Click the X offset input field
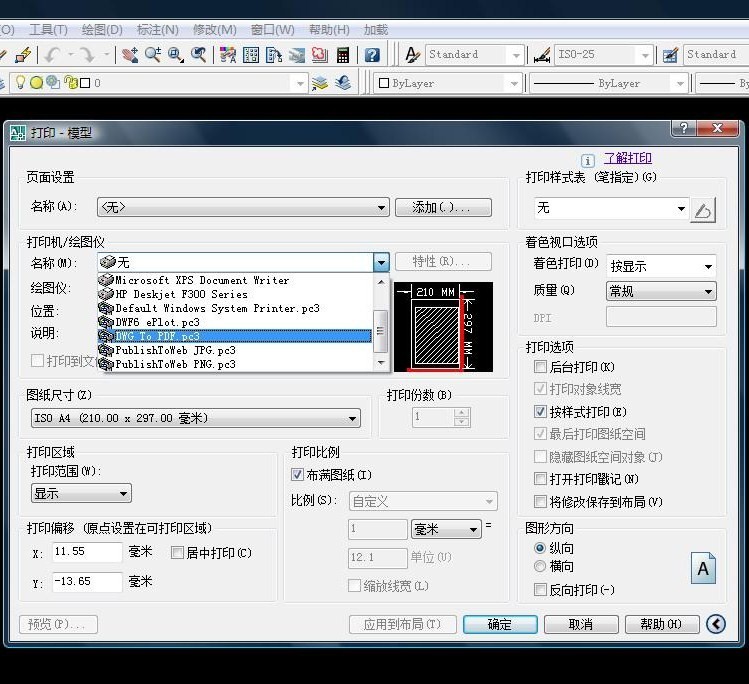 (87, 552)
